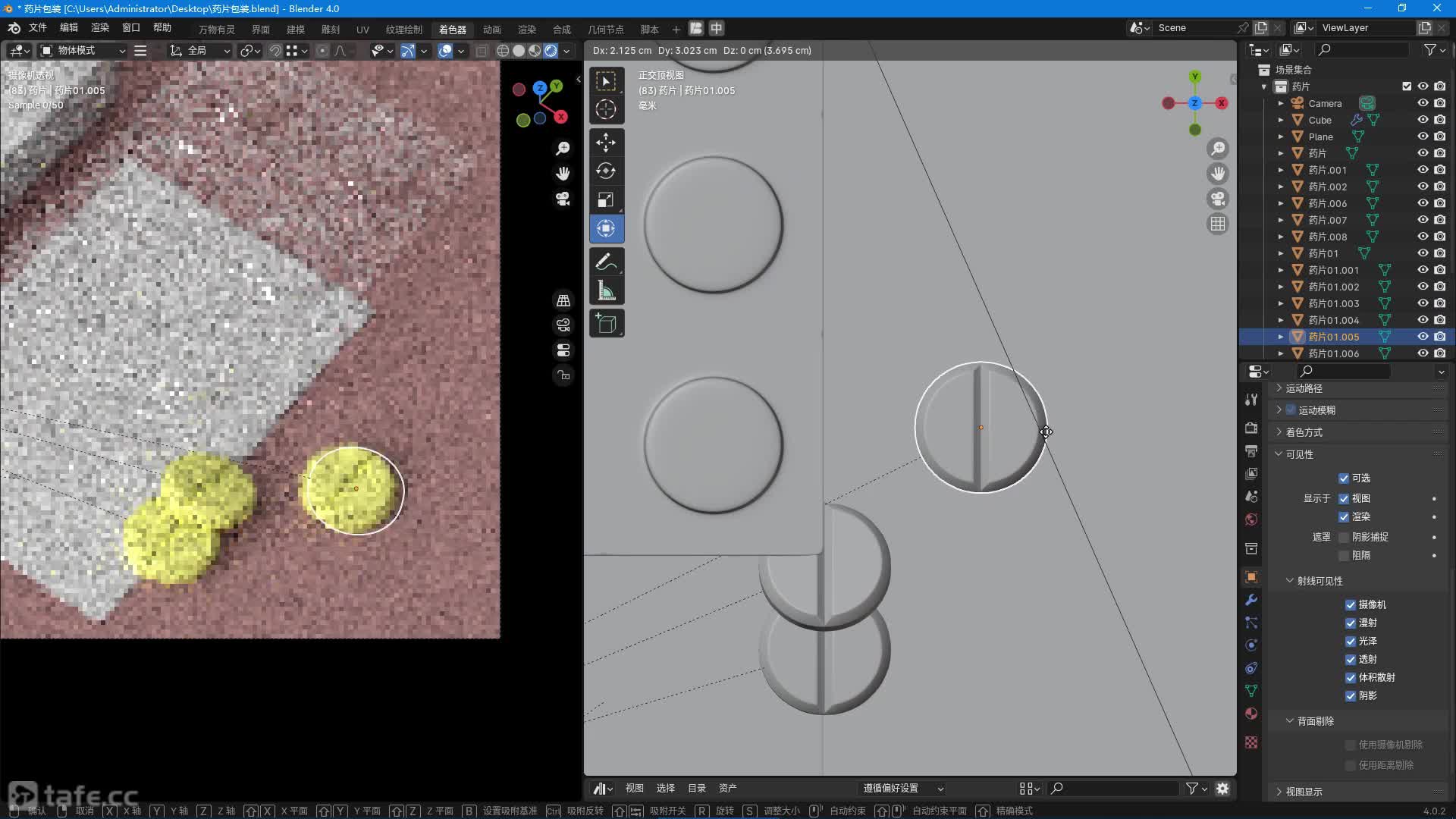Uncheck the 体积散射 ray visibility checkbox

pos(1351,678)
